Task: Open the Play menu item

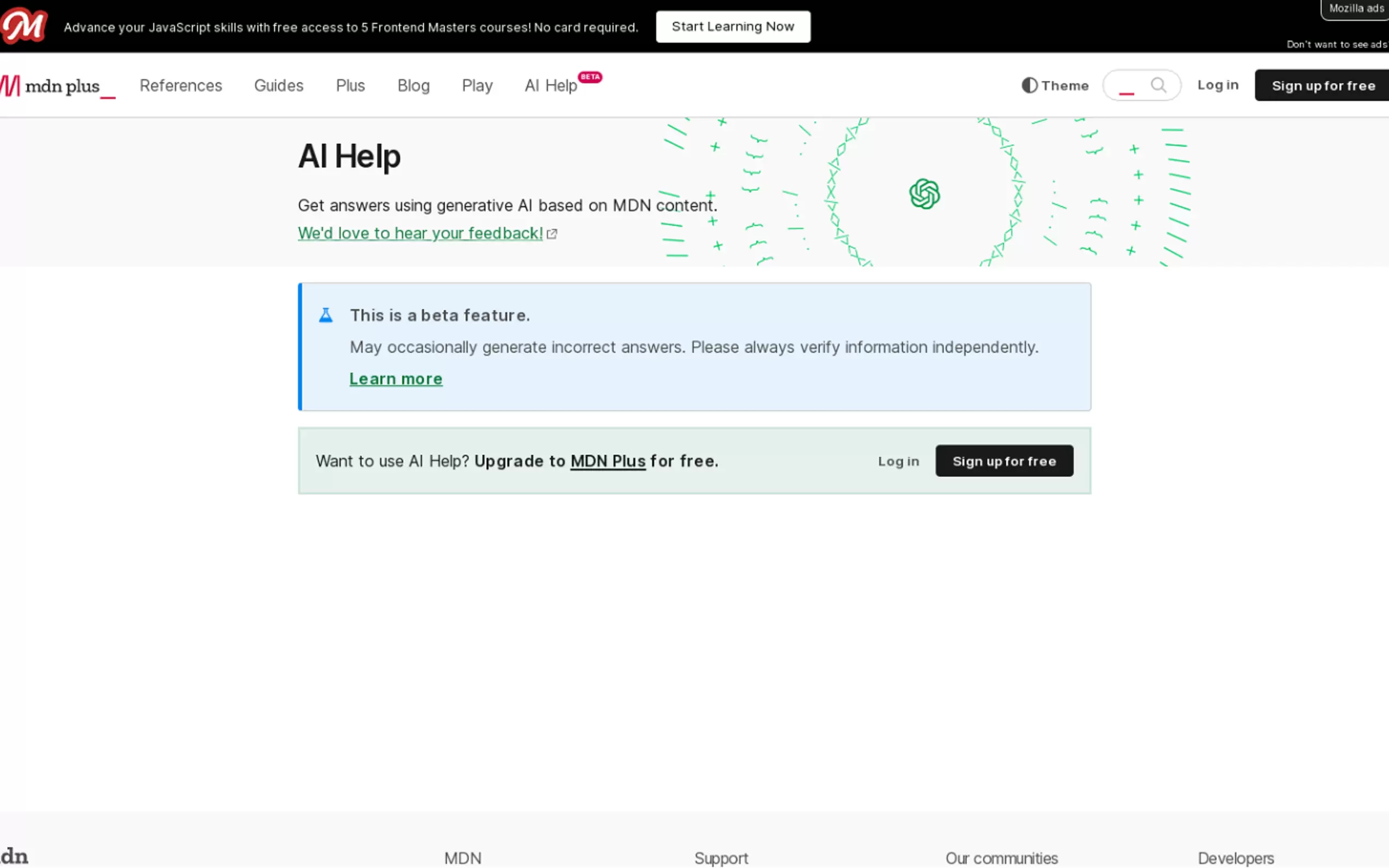Action: click(477, 85)
